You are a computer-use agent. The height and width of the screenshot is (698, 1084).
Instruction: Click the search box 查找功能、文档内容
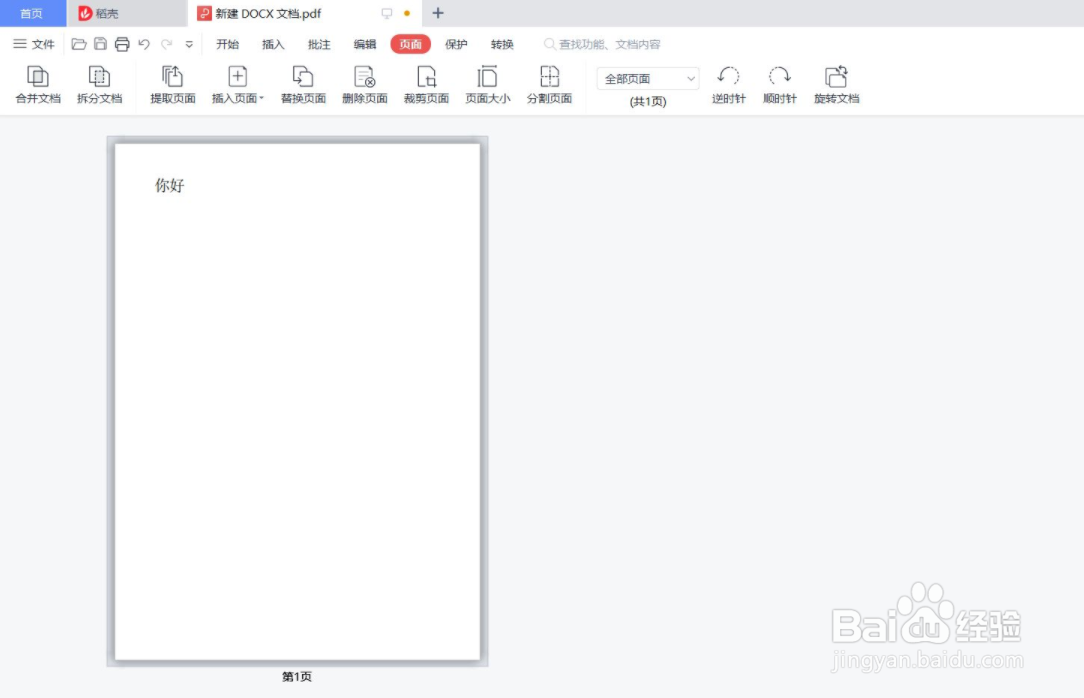click(603, 44)
